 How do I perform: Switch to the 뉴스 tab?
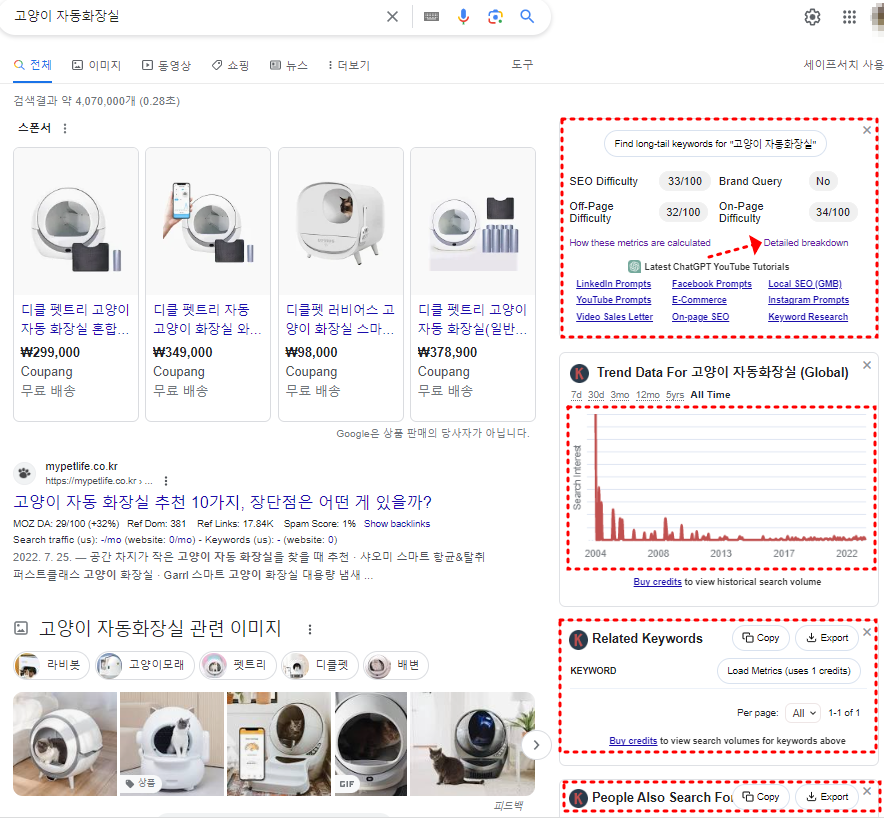click(289, 65)
